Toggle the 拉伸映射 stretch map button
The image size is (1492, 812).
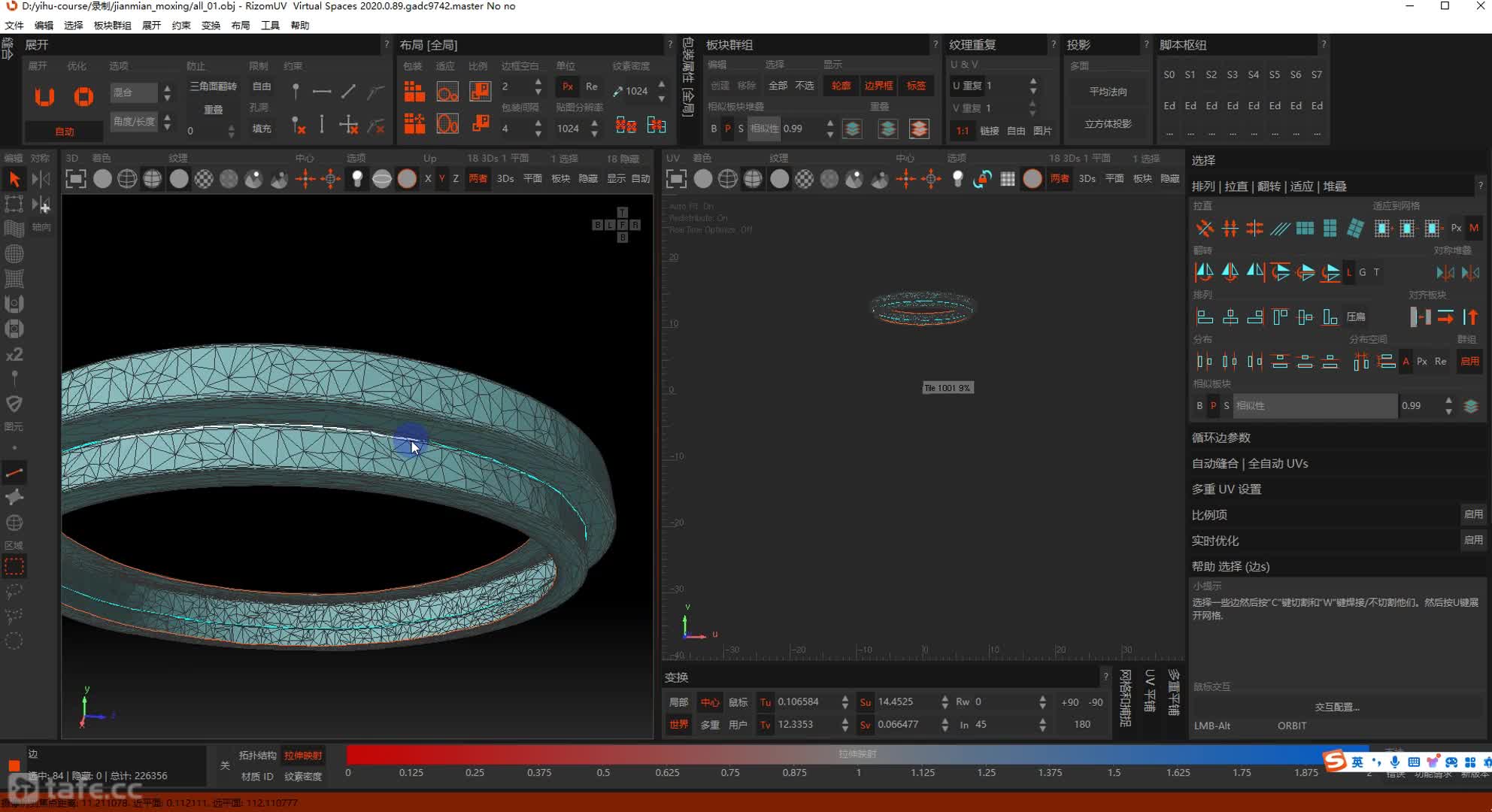pyautogui.click(x=303, y=756)
